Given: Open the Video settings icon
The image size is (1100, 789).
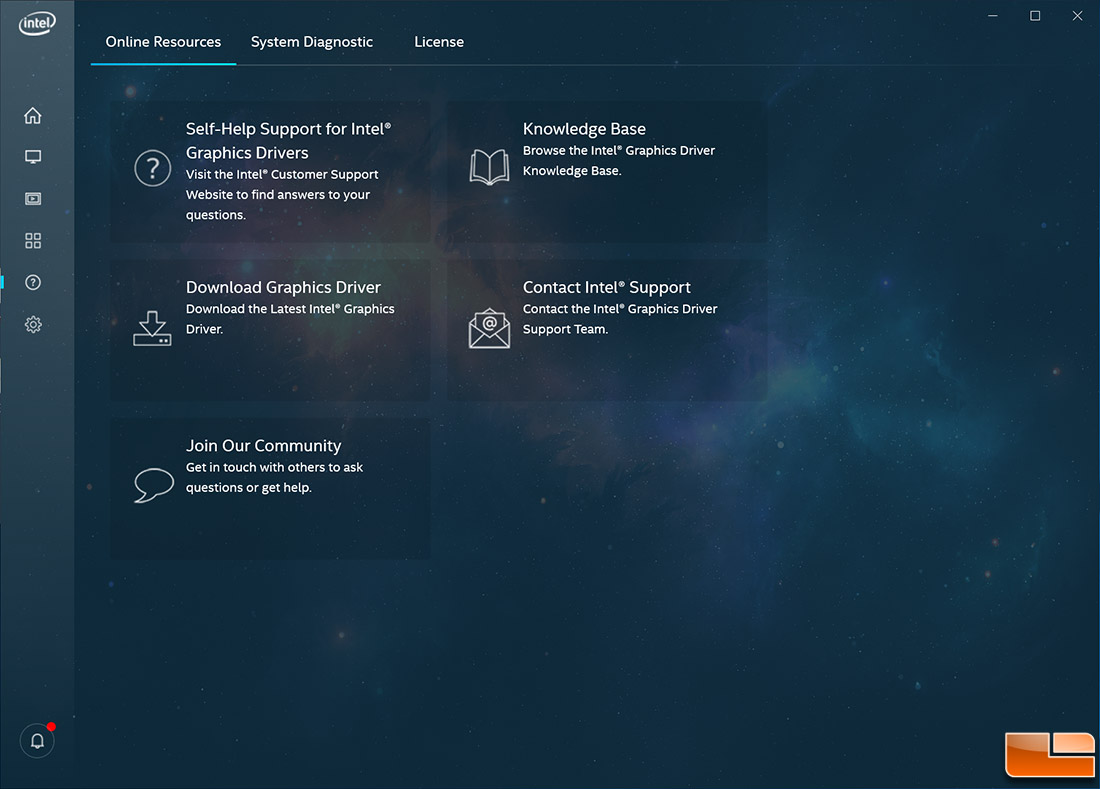Looking at the screenshot, I should (x=33, y=198).
